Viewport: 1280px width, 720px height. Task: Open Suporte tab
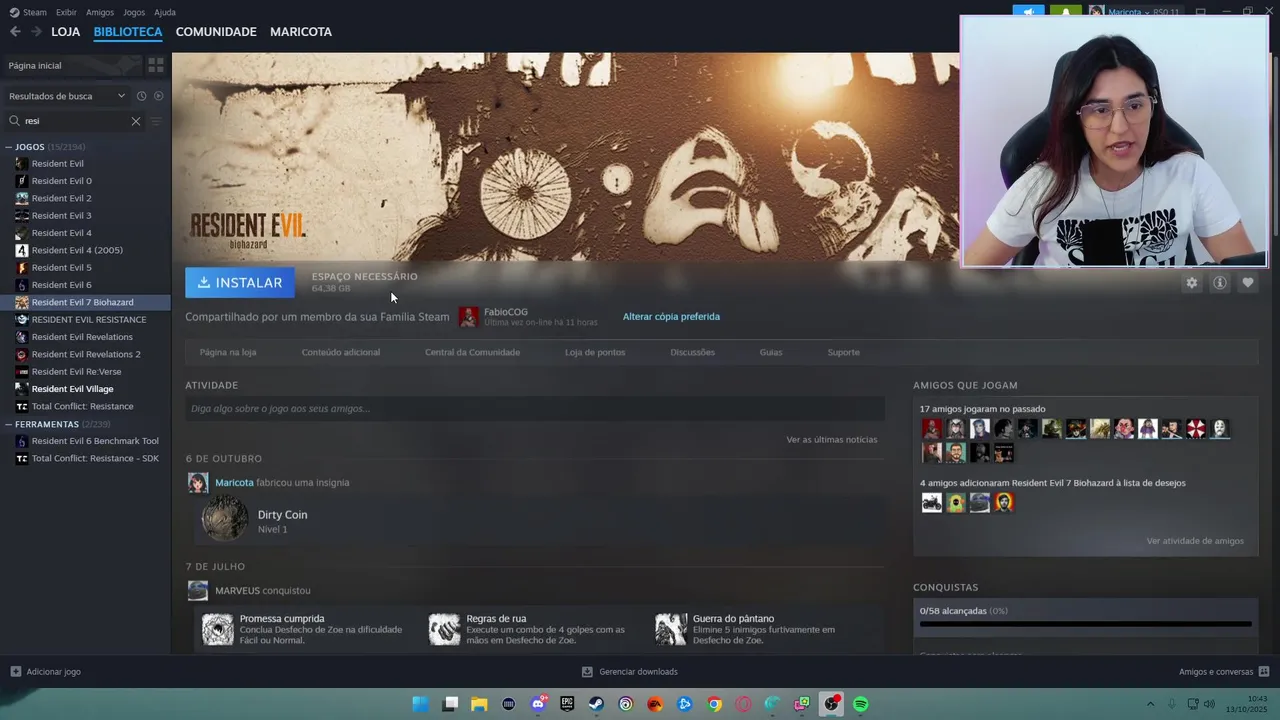click(843, 352)
